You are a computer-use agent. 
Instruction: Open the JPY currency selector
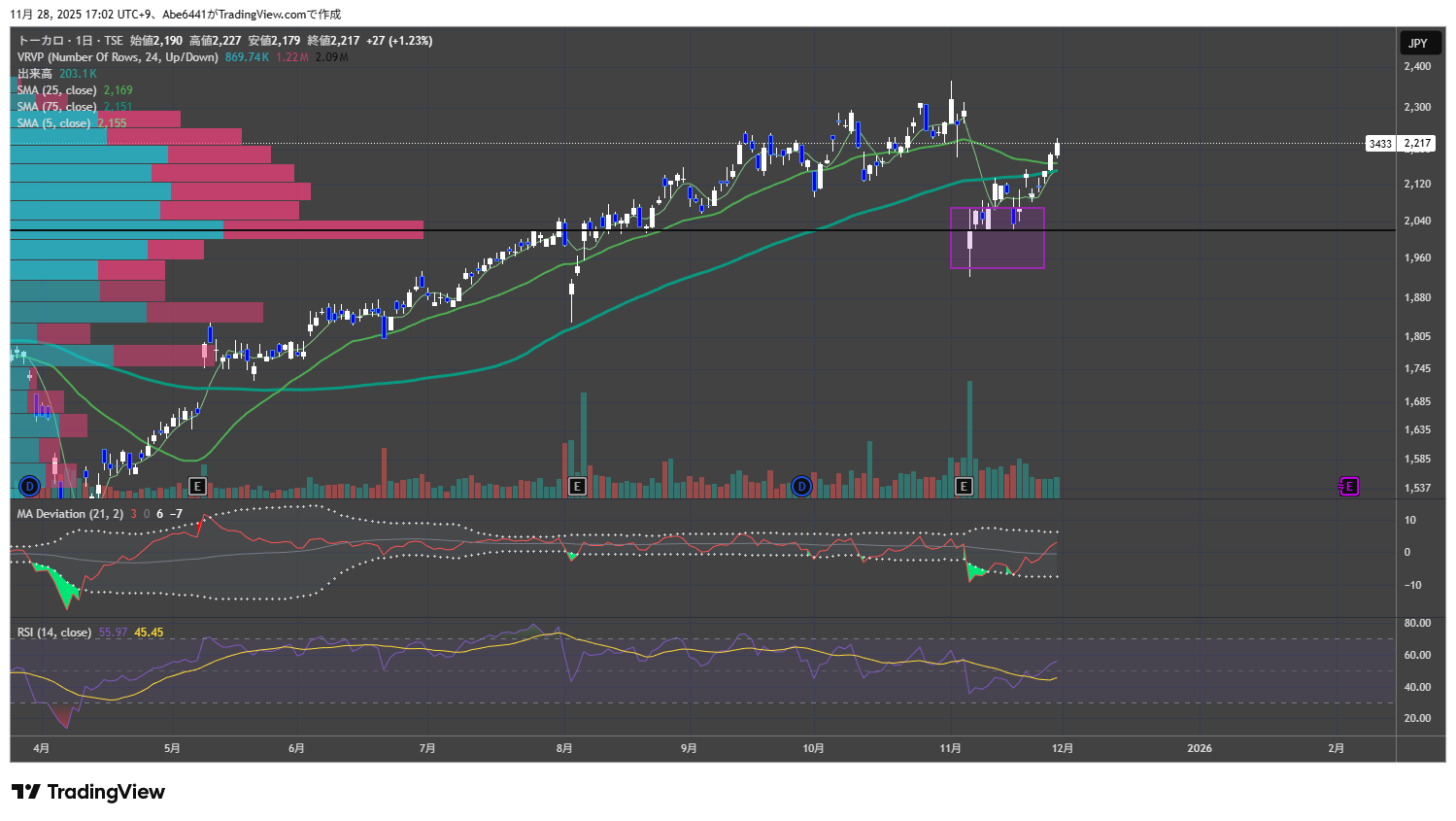click(1418, 43)
